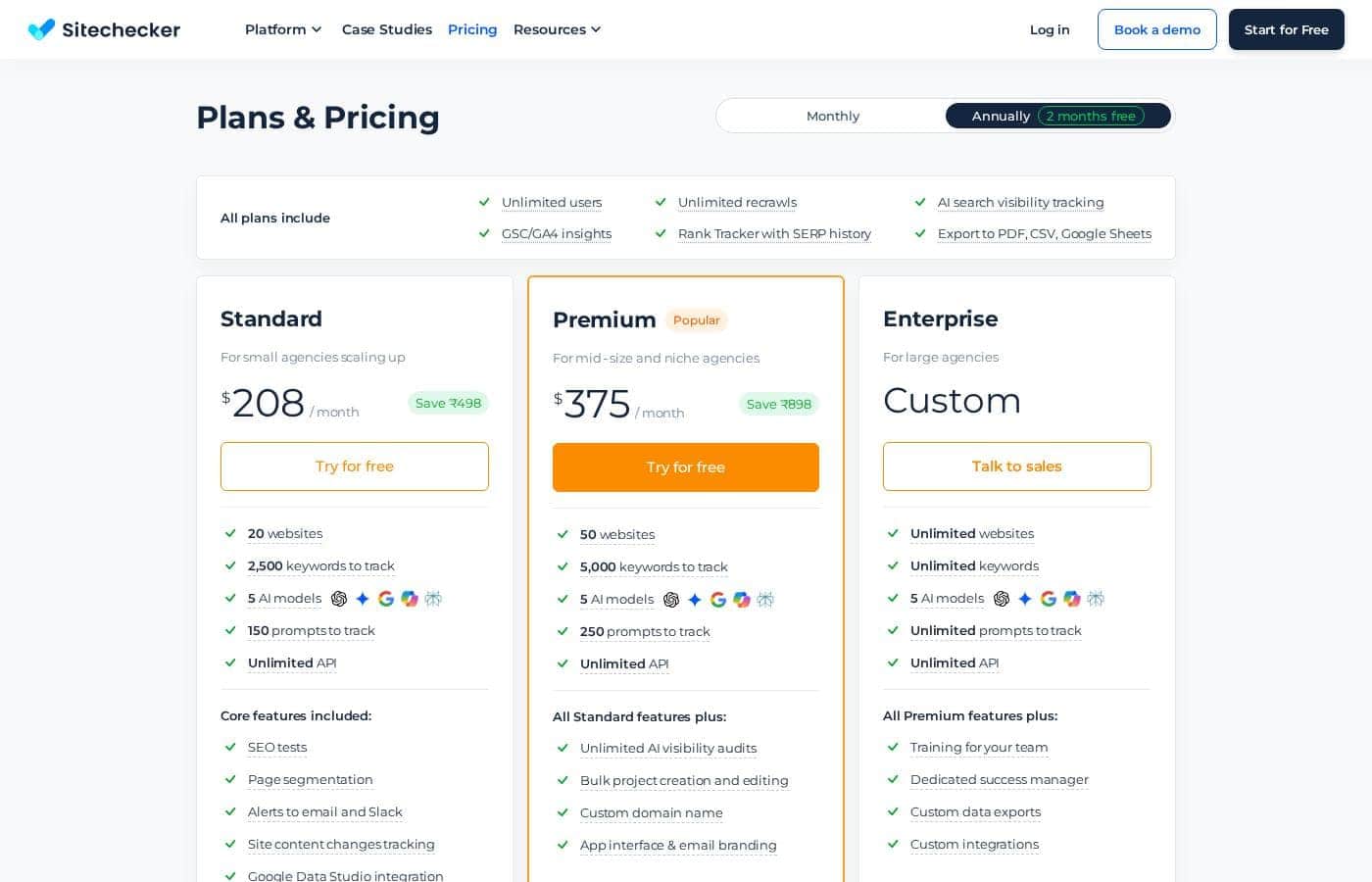Click Dedicated success manager
This screenshot has height=882, width=1372.
point(1000,779)
